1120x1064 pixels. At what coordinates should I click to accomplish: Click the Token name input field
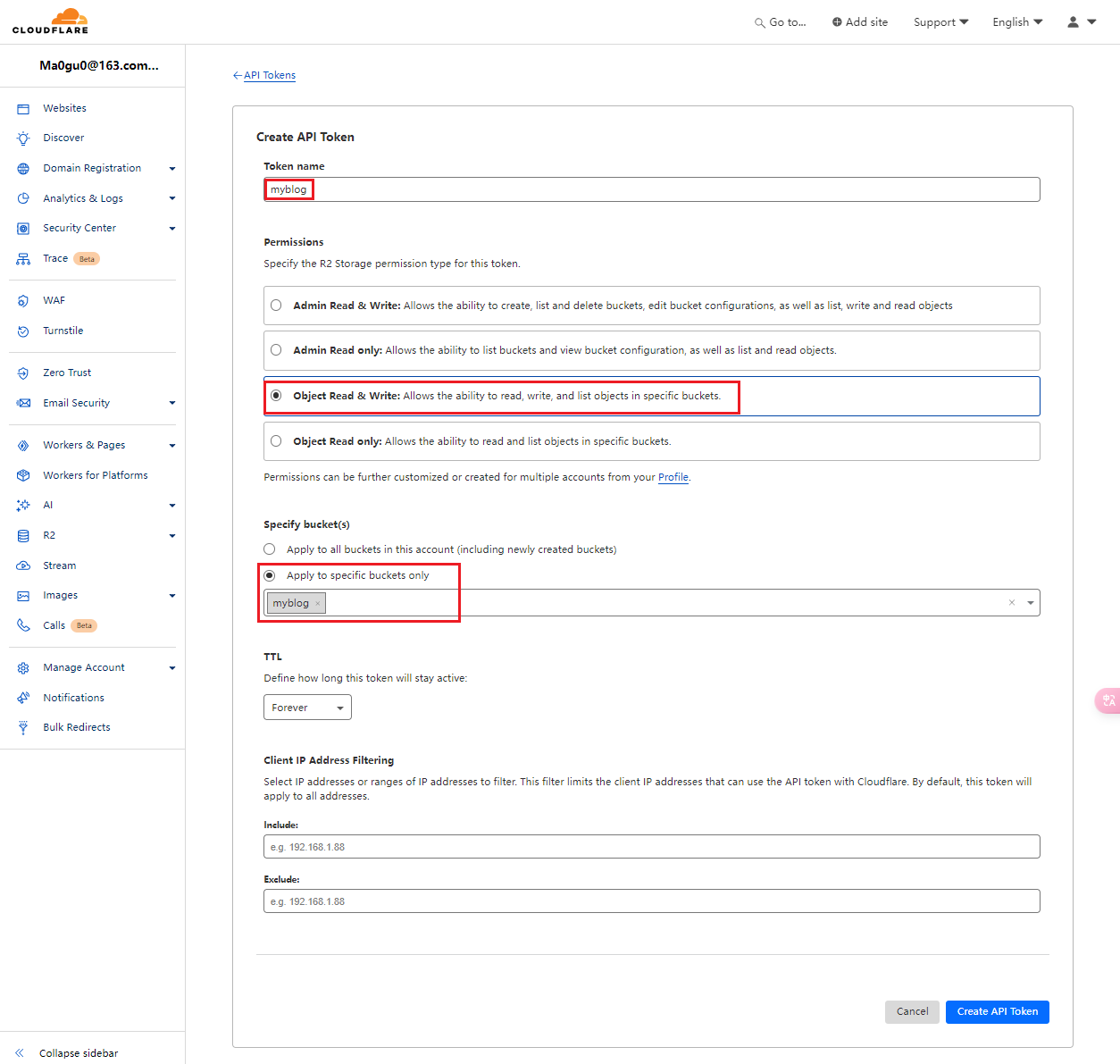(652, 189)
